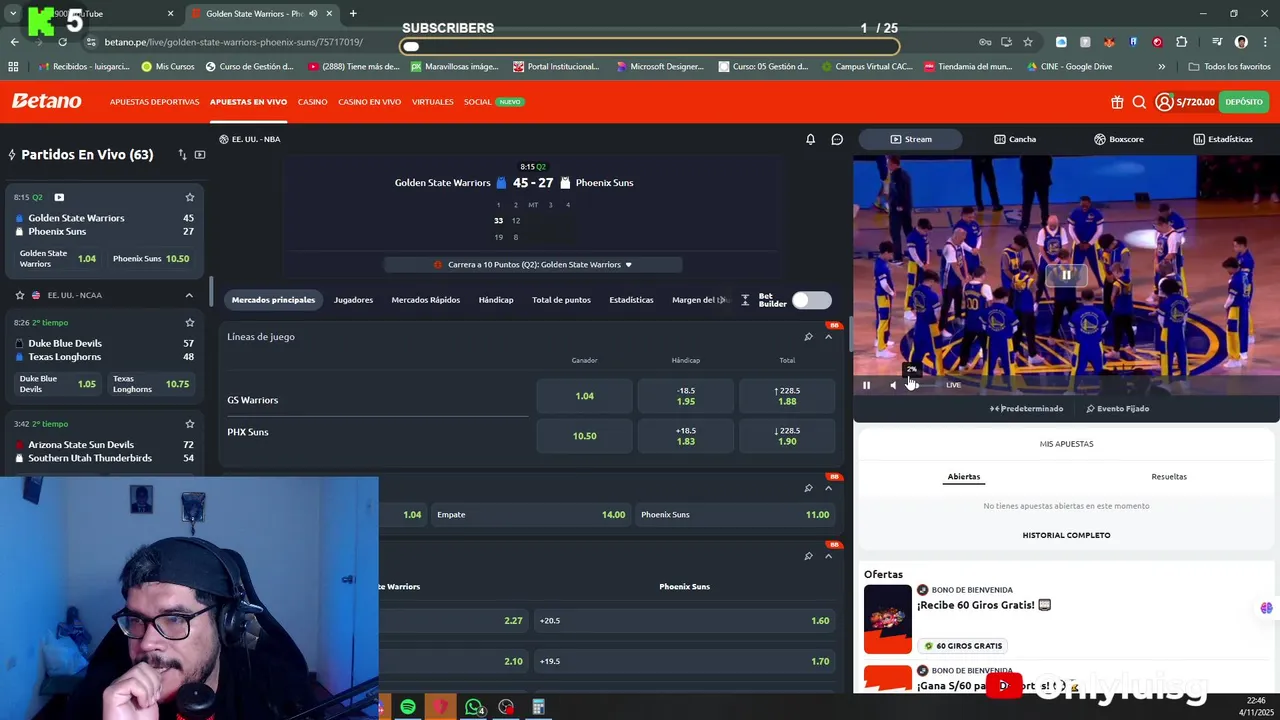Select the Evento Fijado option
1280x720 pixels.
1118,408
